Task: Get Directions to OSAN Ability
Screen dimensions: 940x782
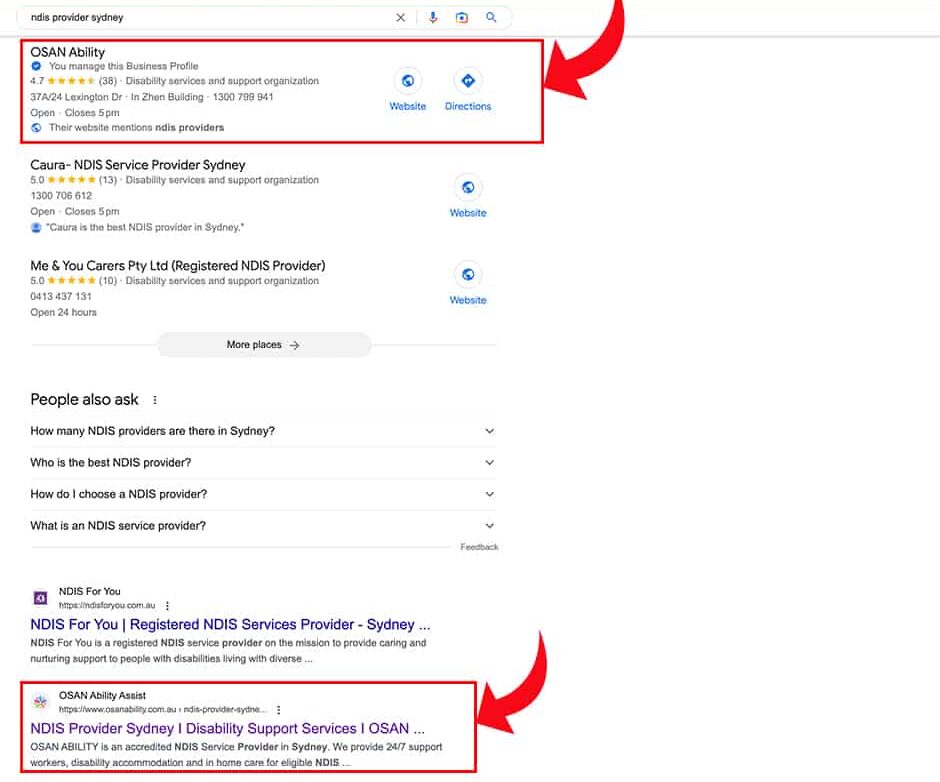Action: point(468,82)
